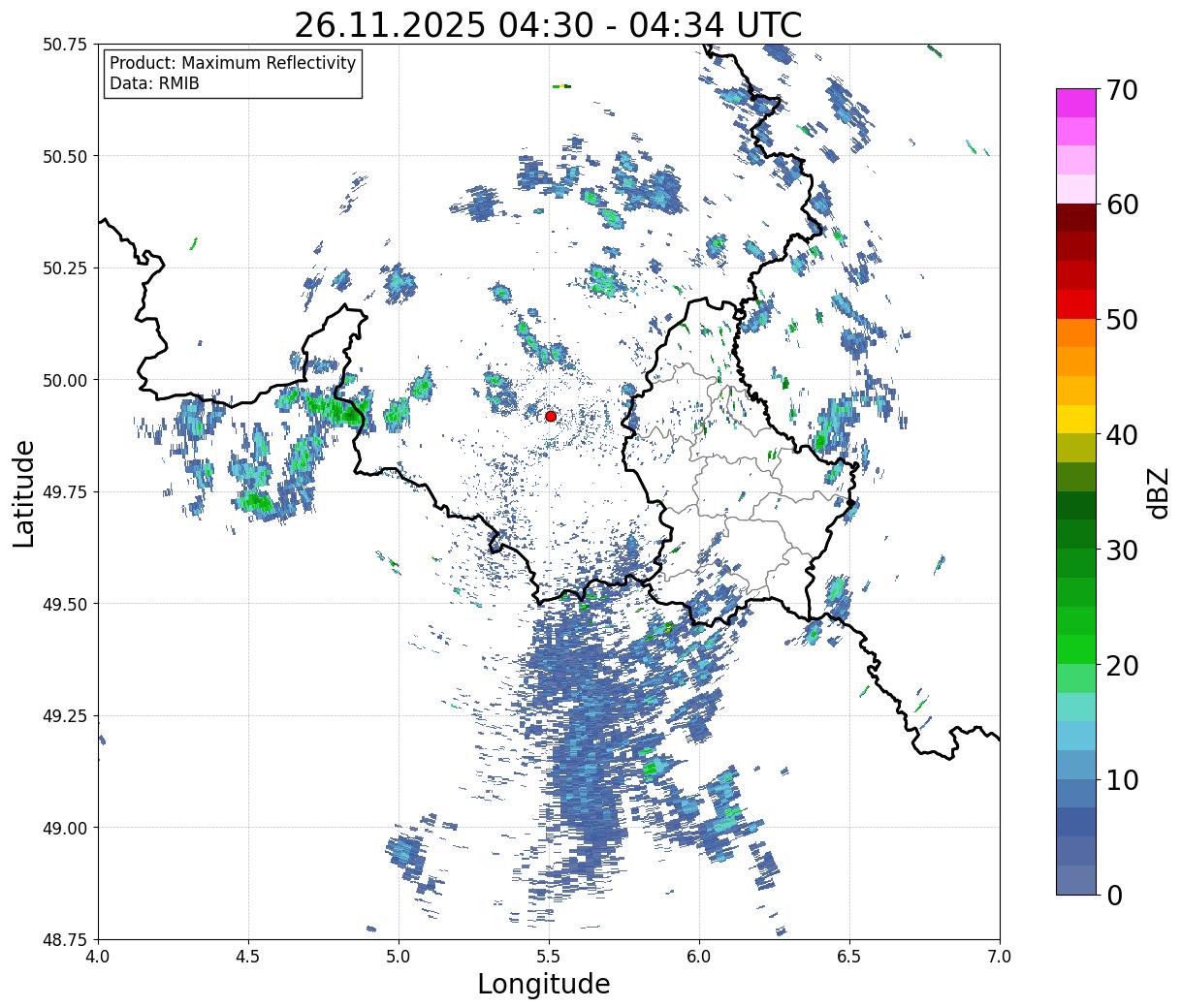Pick the bright red colorbar swatch above 50

pos(1076,304)
